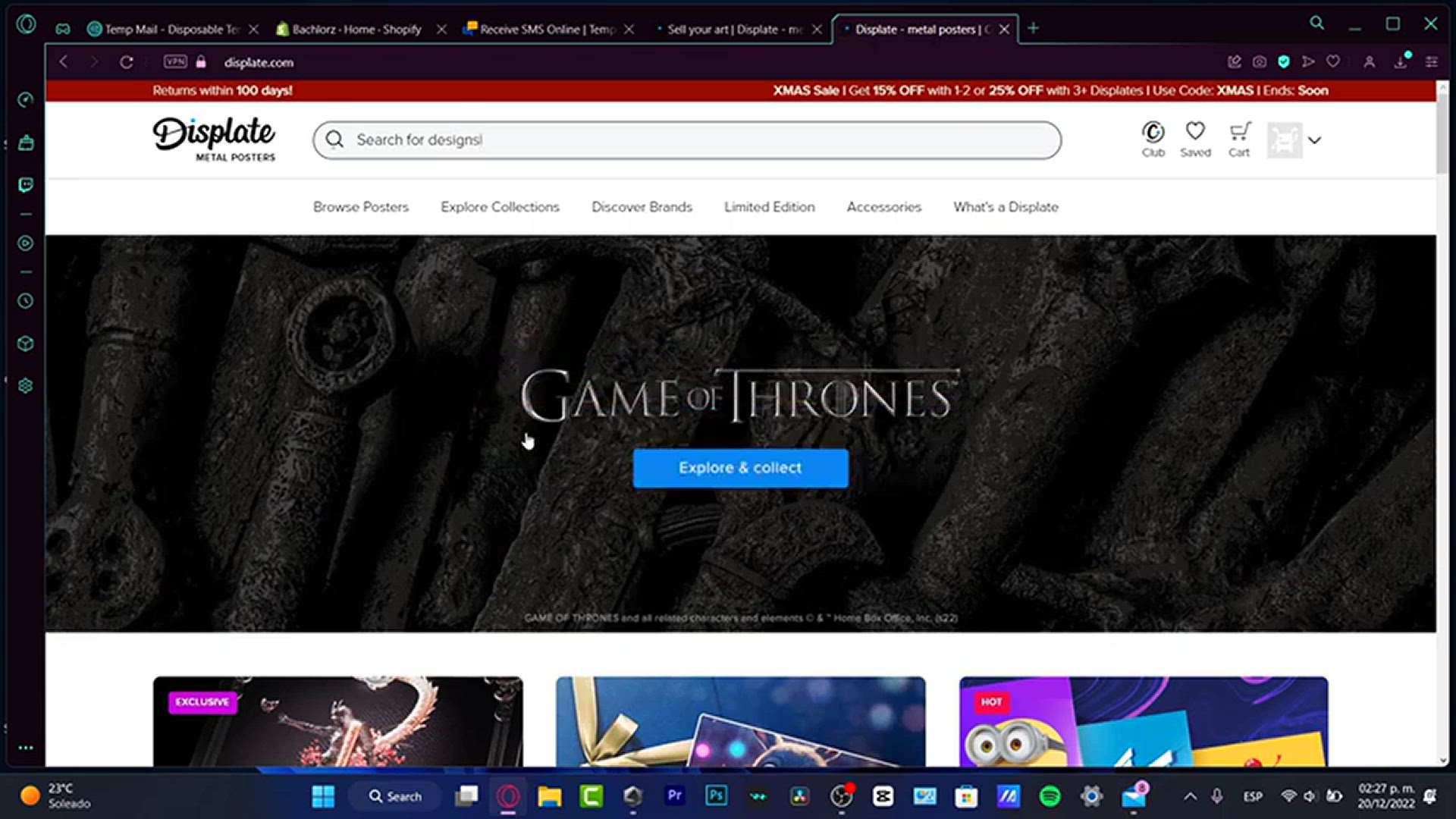Open Saved heart icon on Displate
Screen dimensions: 1456x819
point(1196,140)
